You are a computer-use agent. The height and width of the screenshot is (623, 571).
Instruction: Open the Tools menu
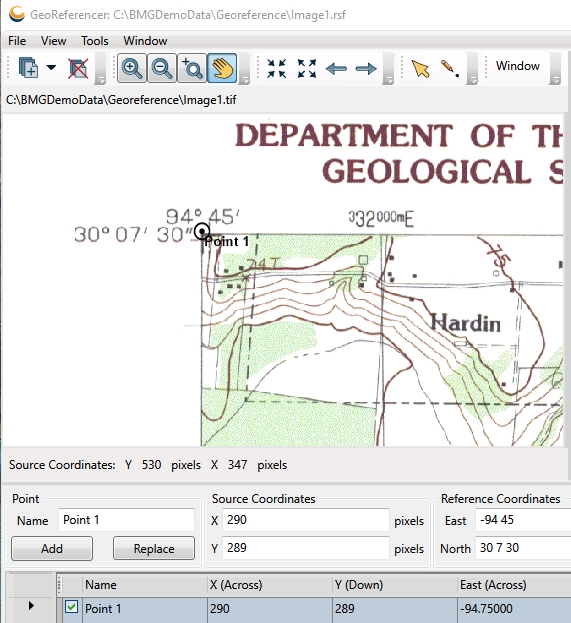[x=95, y=41]
